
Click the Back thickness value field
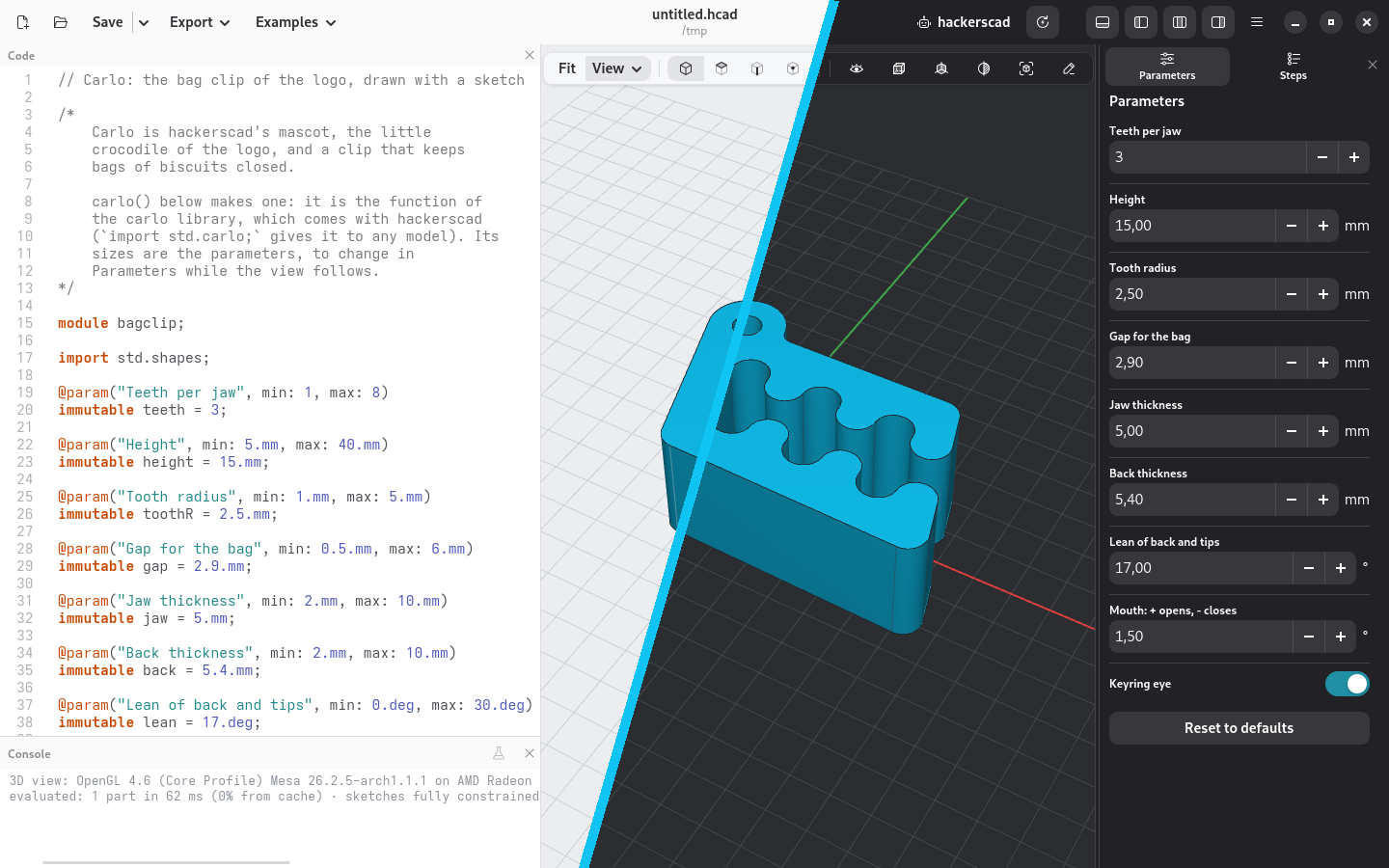coord(1192,500)
